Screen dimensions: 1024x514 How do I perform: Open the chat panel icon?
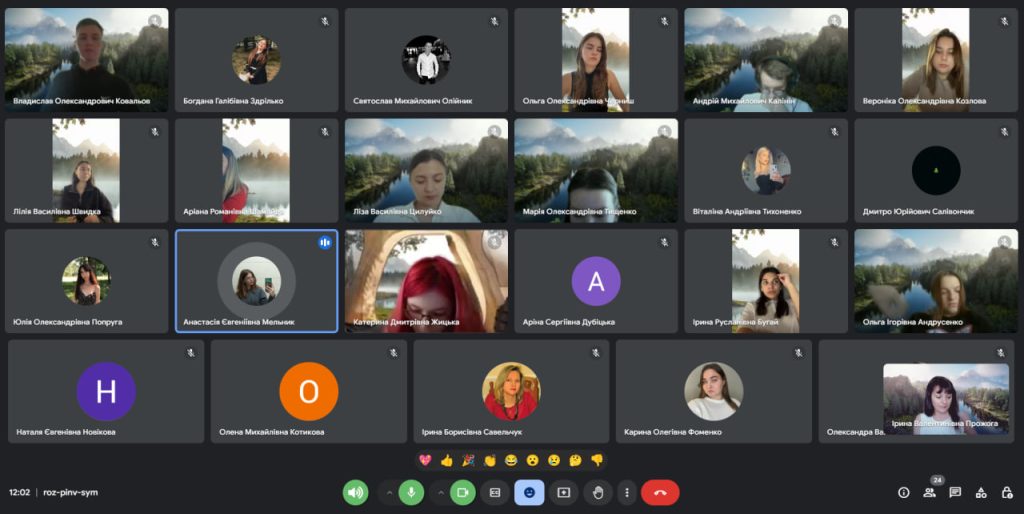coord(955,492)
